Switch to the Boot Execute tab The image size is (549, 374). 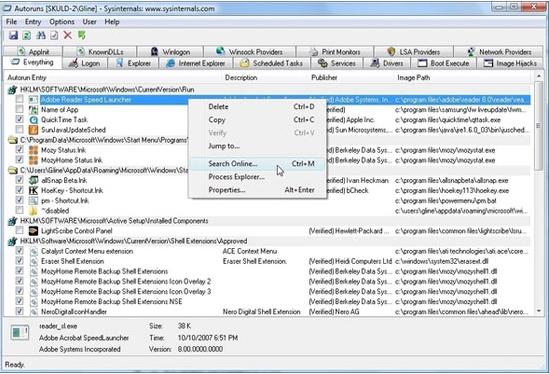(443, 63)
